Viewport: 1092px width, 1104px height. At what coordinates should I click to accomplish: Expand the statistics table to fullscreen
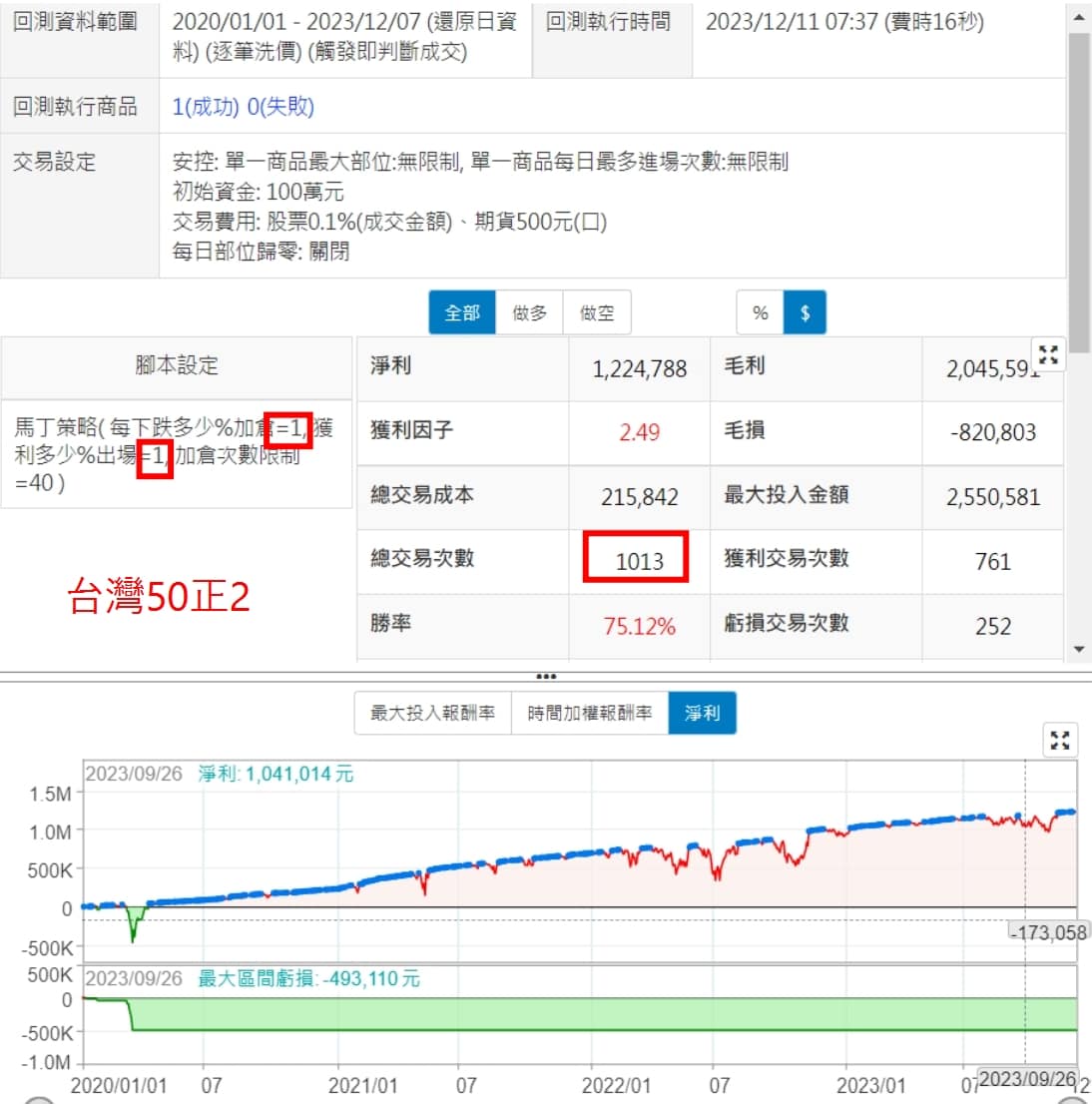(1048, 354)
